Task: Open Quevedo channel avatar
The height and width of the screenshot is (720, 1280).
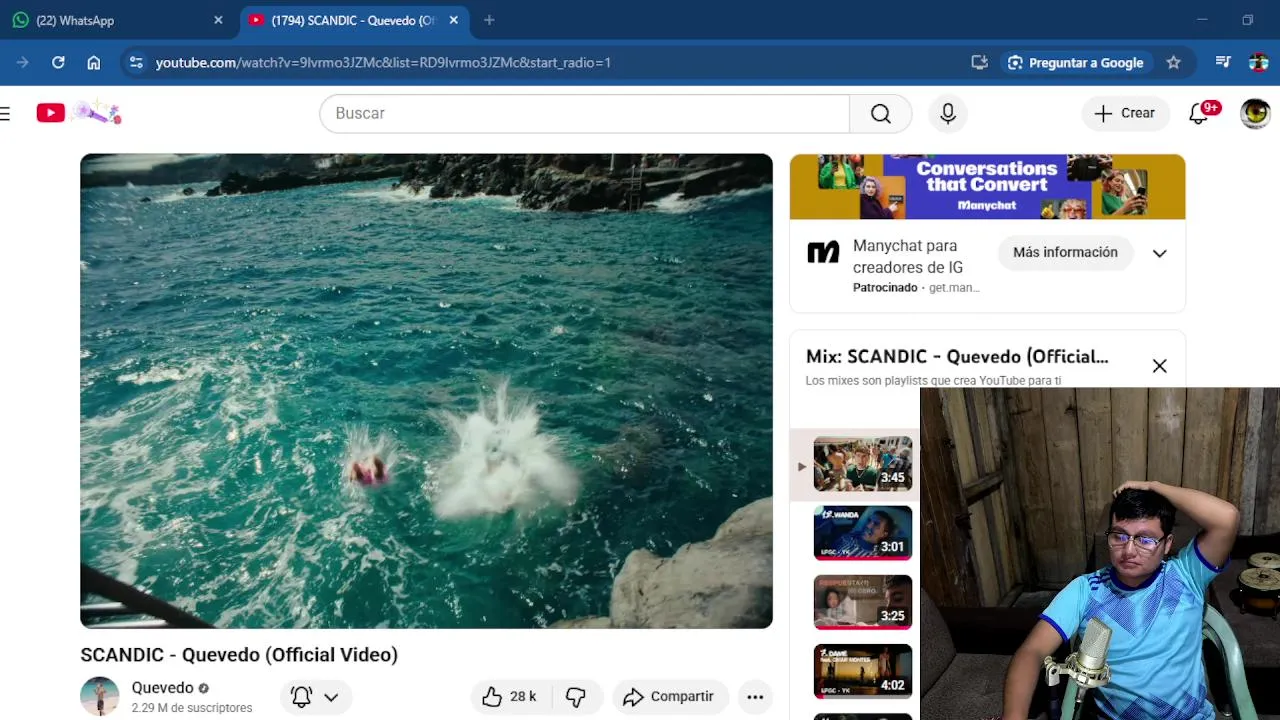Action: click(100, 697)
